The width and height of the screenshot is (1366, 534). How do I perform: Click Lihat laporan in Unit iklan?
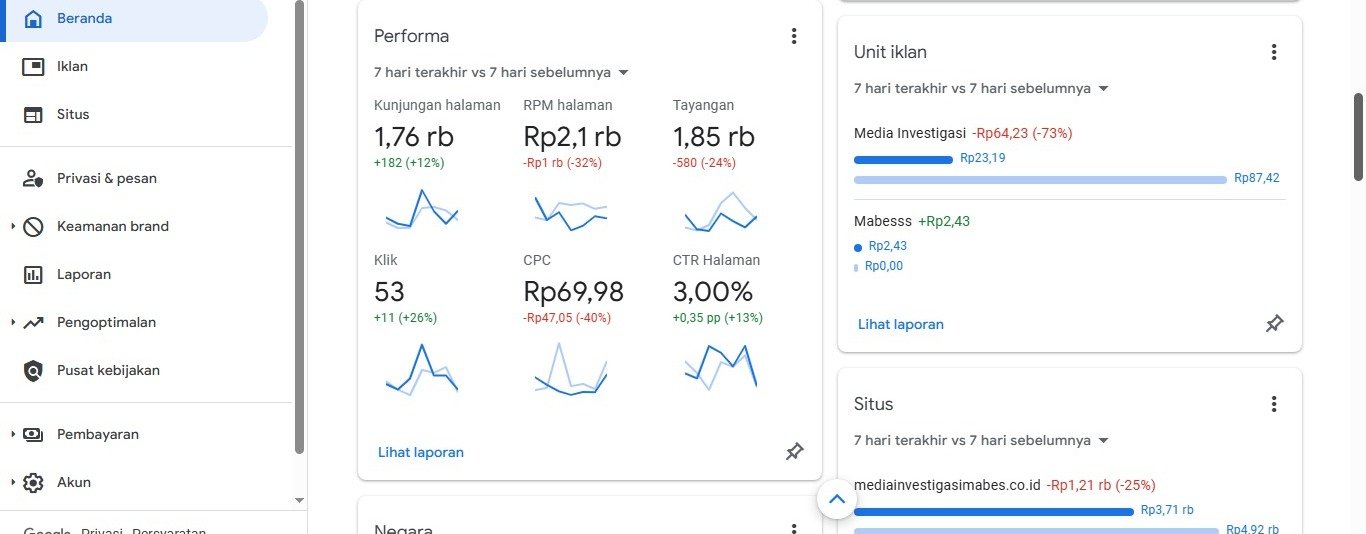[x=900, y=324]
